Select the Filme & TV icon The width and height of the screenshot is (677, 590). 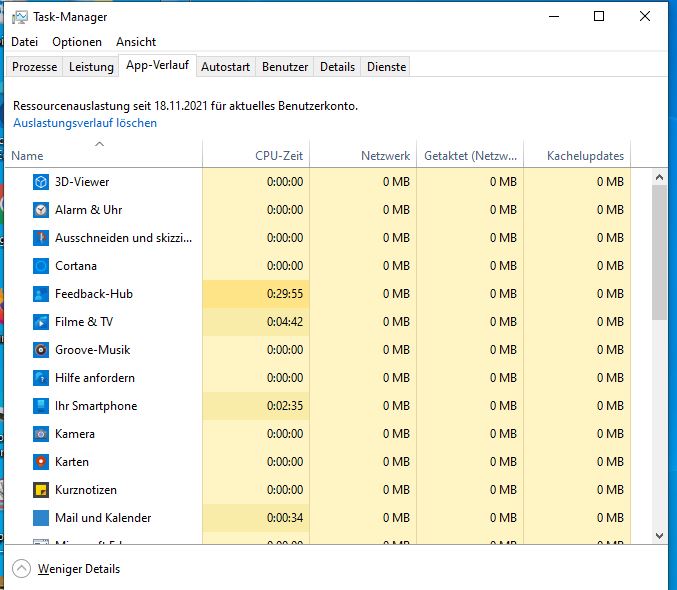click(41, 322)
